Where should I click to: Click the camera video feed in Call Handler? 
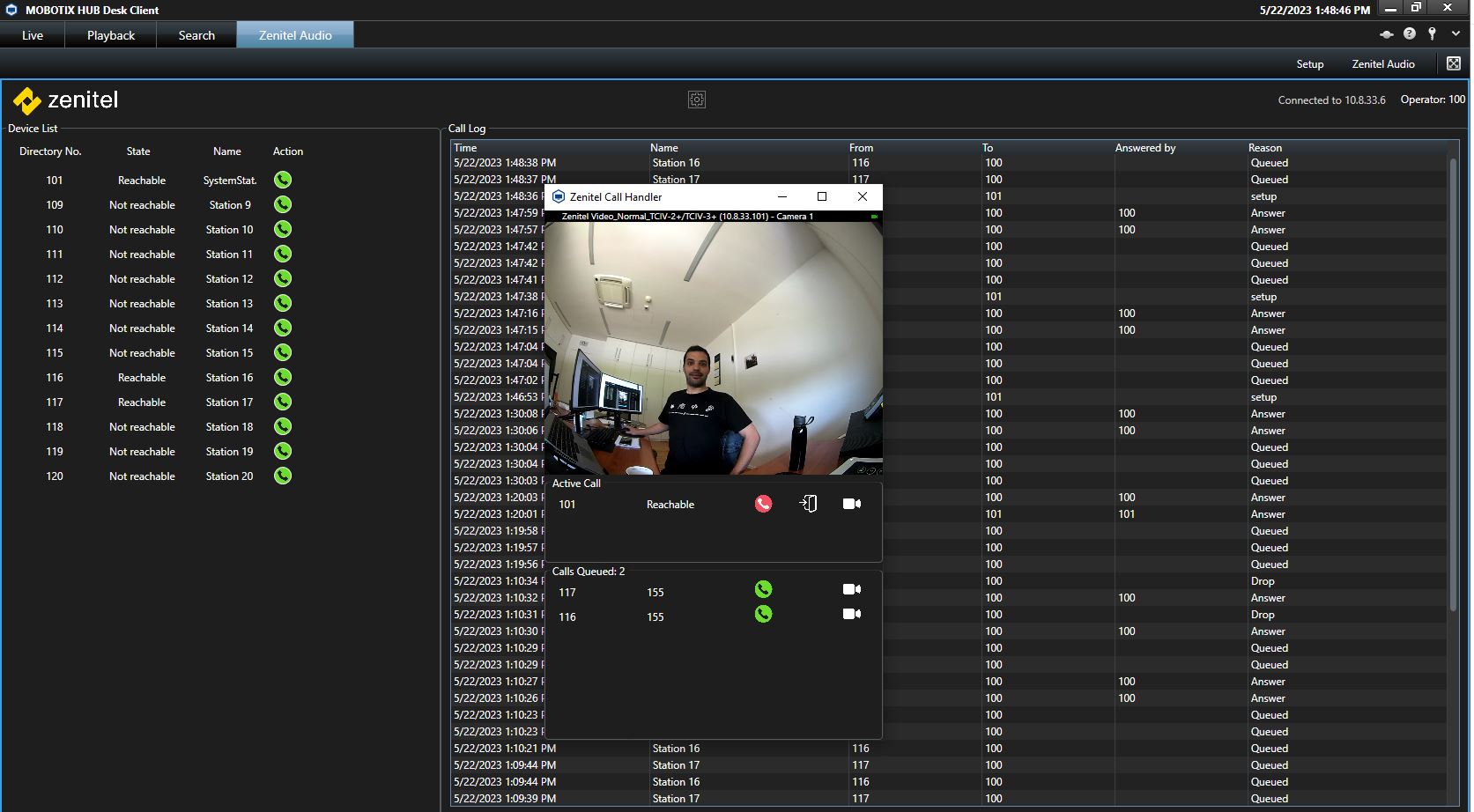[713, 348]
